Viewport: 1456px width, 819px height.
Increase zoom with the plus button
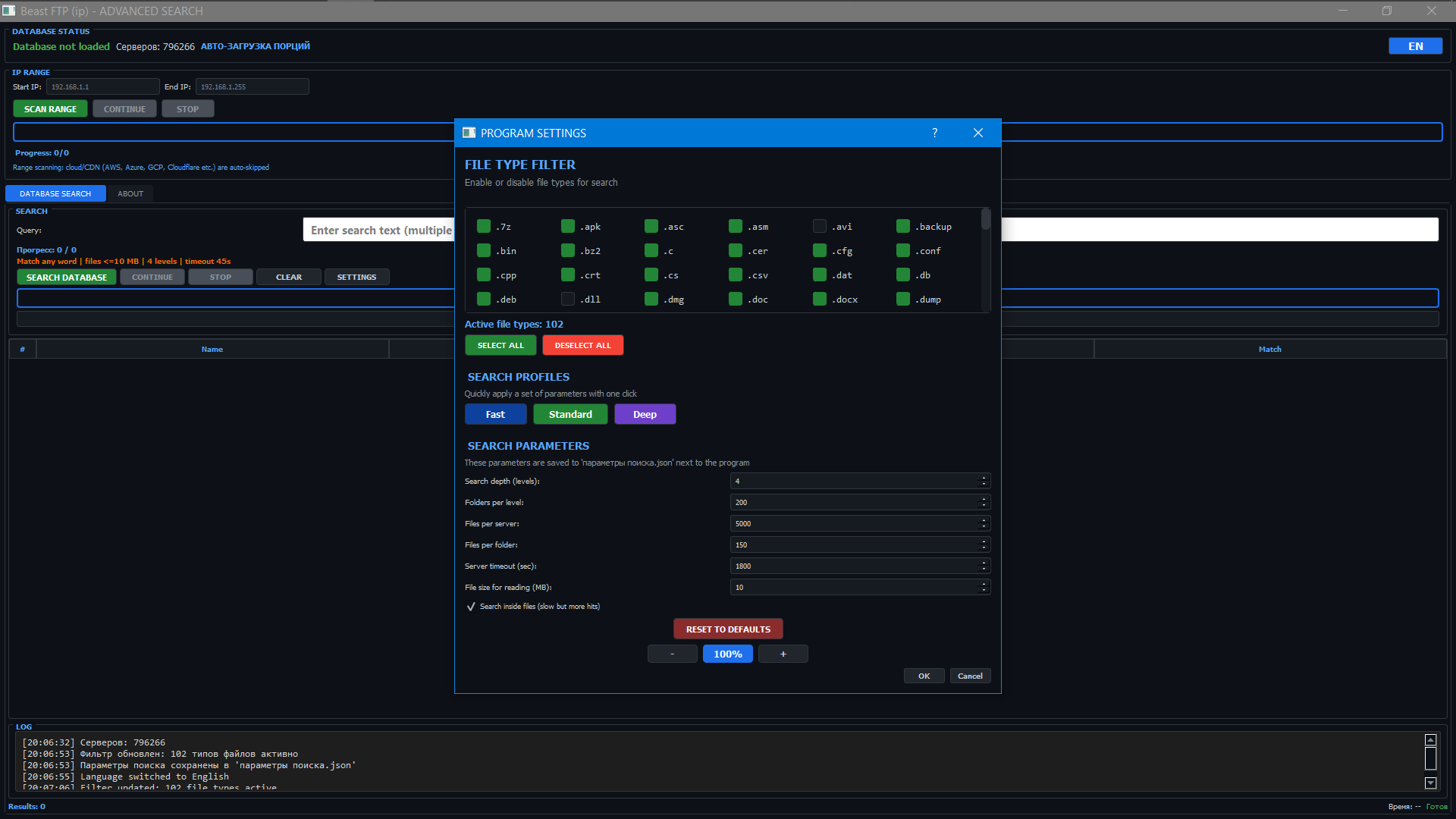click(x=783, y=654)
